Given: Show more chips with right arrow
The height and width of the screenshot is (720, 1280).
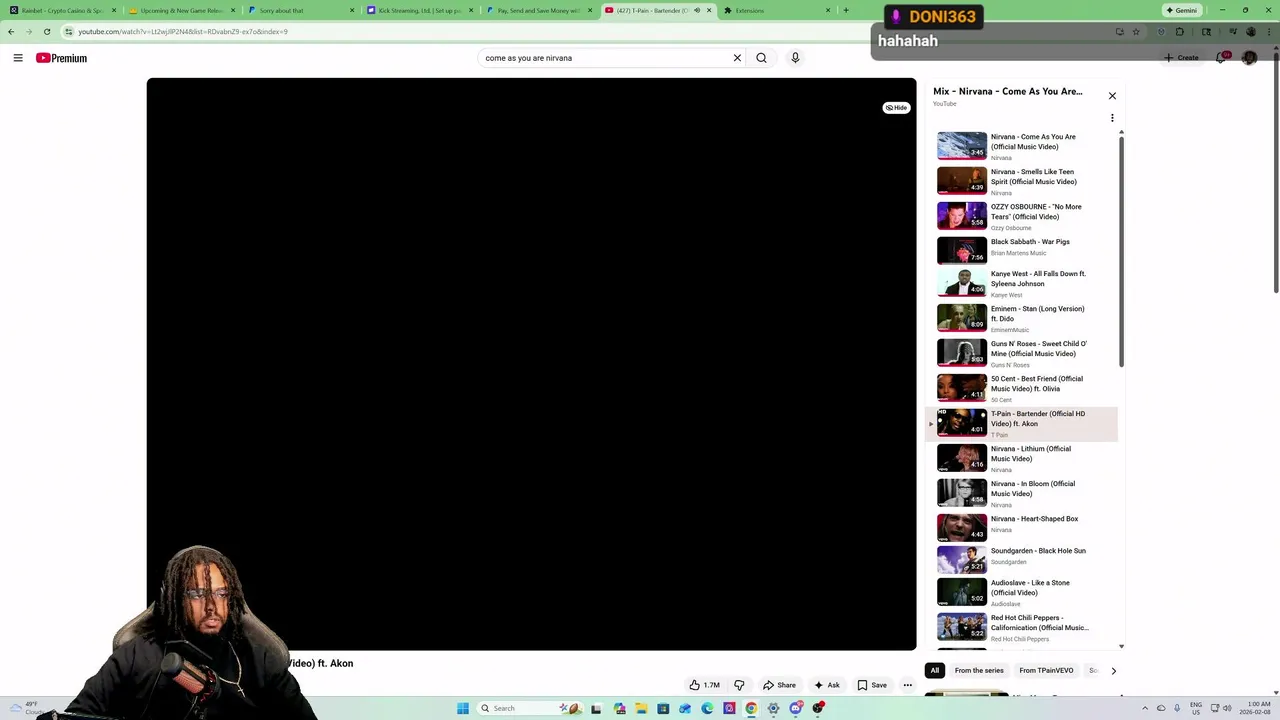Looking at the screenshot, I should coord(1113,671).
